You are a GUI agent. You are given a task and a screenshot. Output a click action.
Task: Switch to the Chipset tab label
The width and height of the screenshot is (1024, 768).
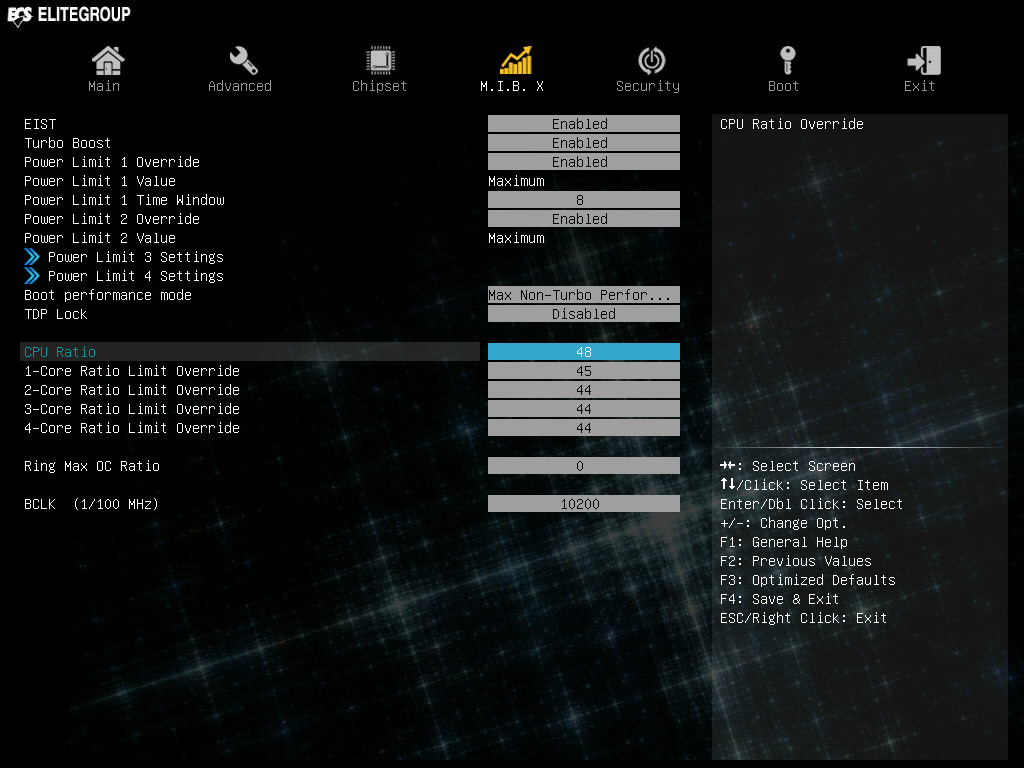point(379,86)
